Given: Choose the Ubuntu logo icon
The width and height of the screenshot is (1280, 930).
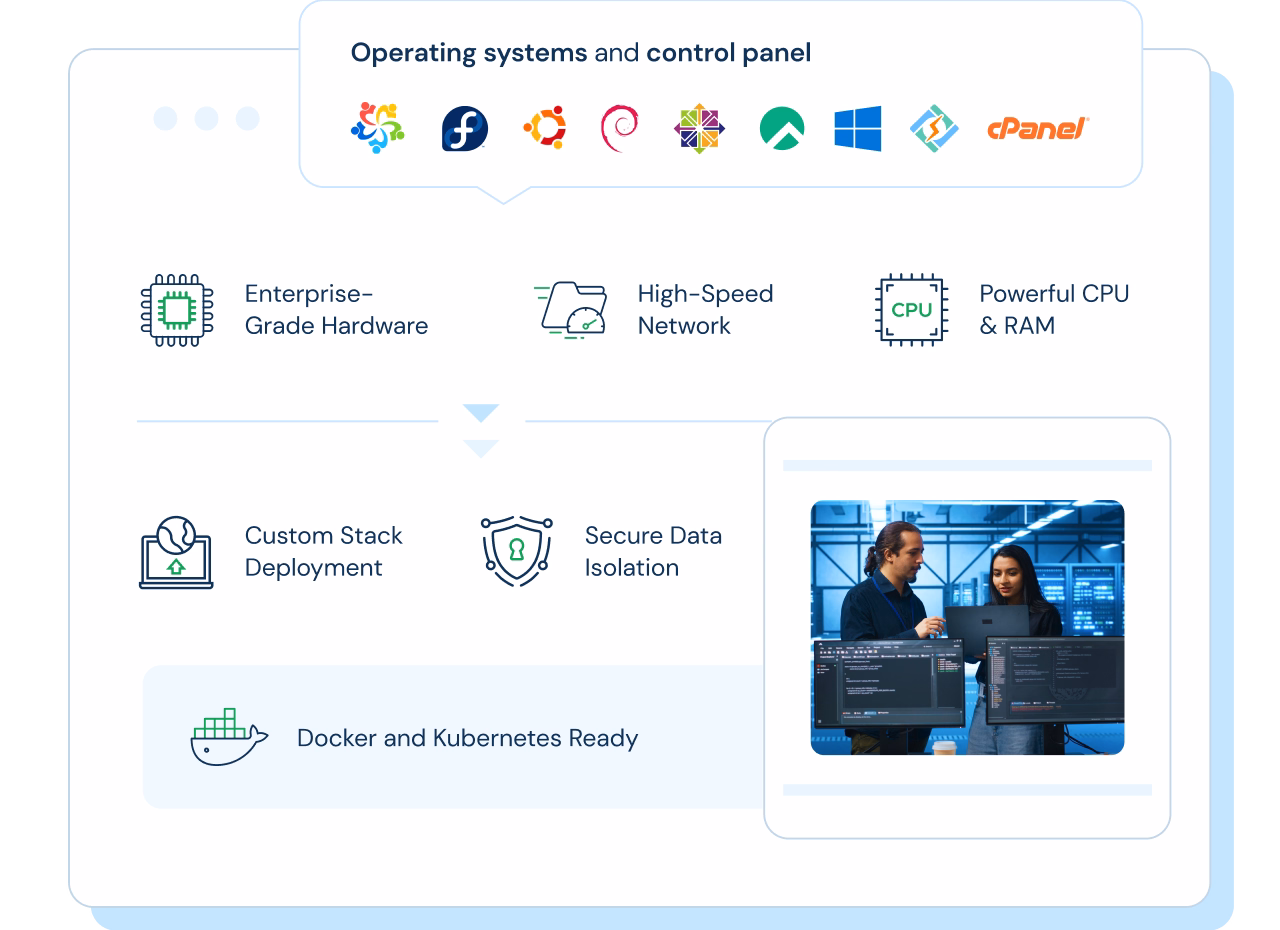Looking at the screenshot, I should tap(544, 128).
